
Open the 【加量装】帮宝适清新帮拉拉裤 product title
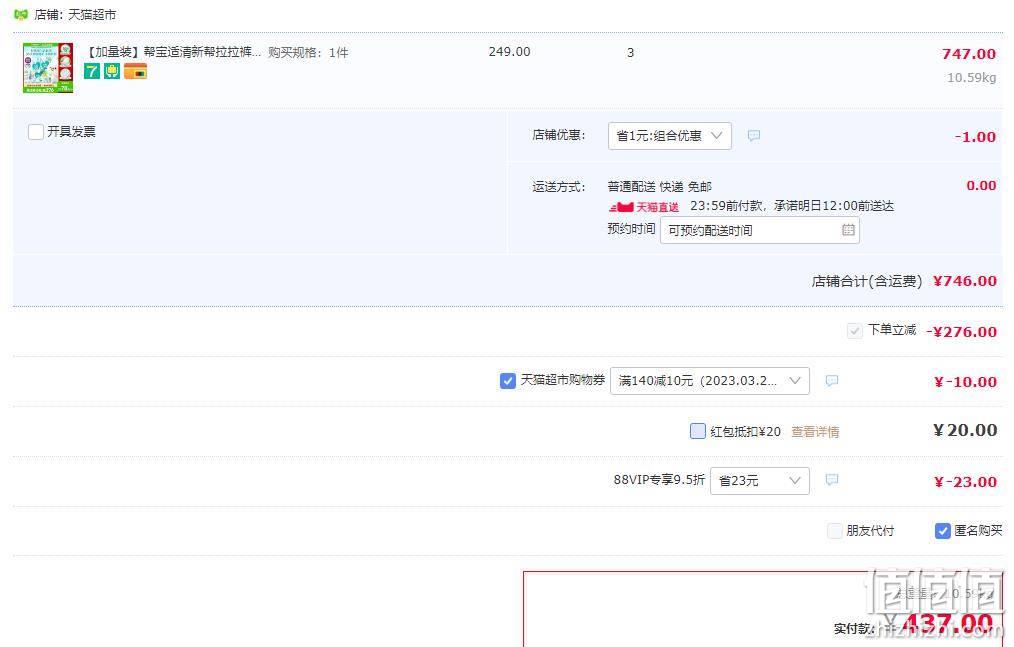click(x=173, y=52)
